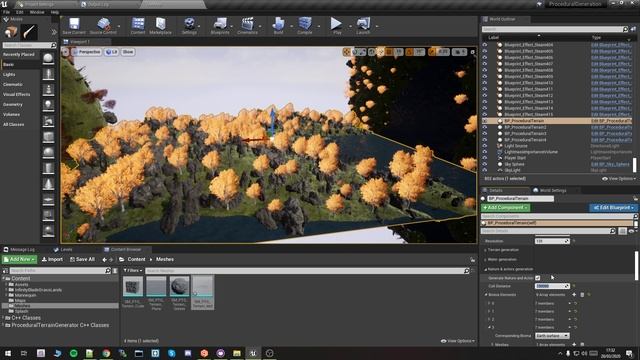The width and height of the screenshot is (640, 360).
Task: Click the Add Component button
Action: (x=505, y=208)
